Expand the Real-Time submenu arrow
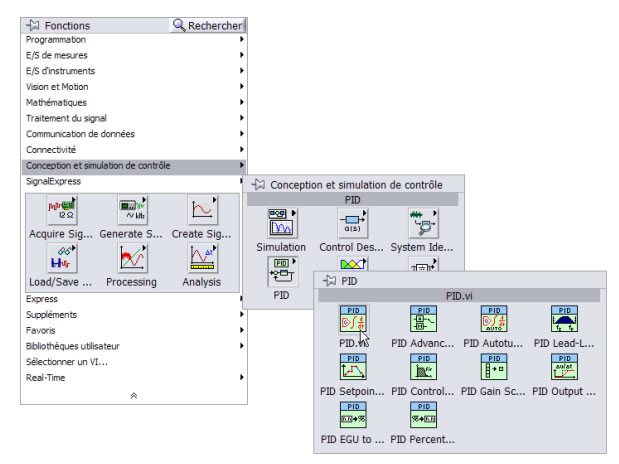Image resolution: width=619 pixels, height=464 pixels. coord(242,377)
